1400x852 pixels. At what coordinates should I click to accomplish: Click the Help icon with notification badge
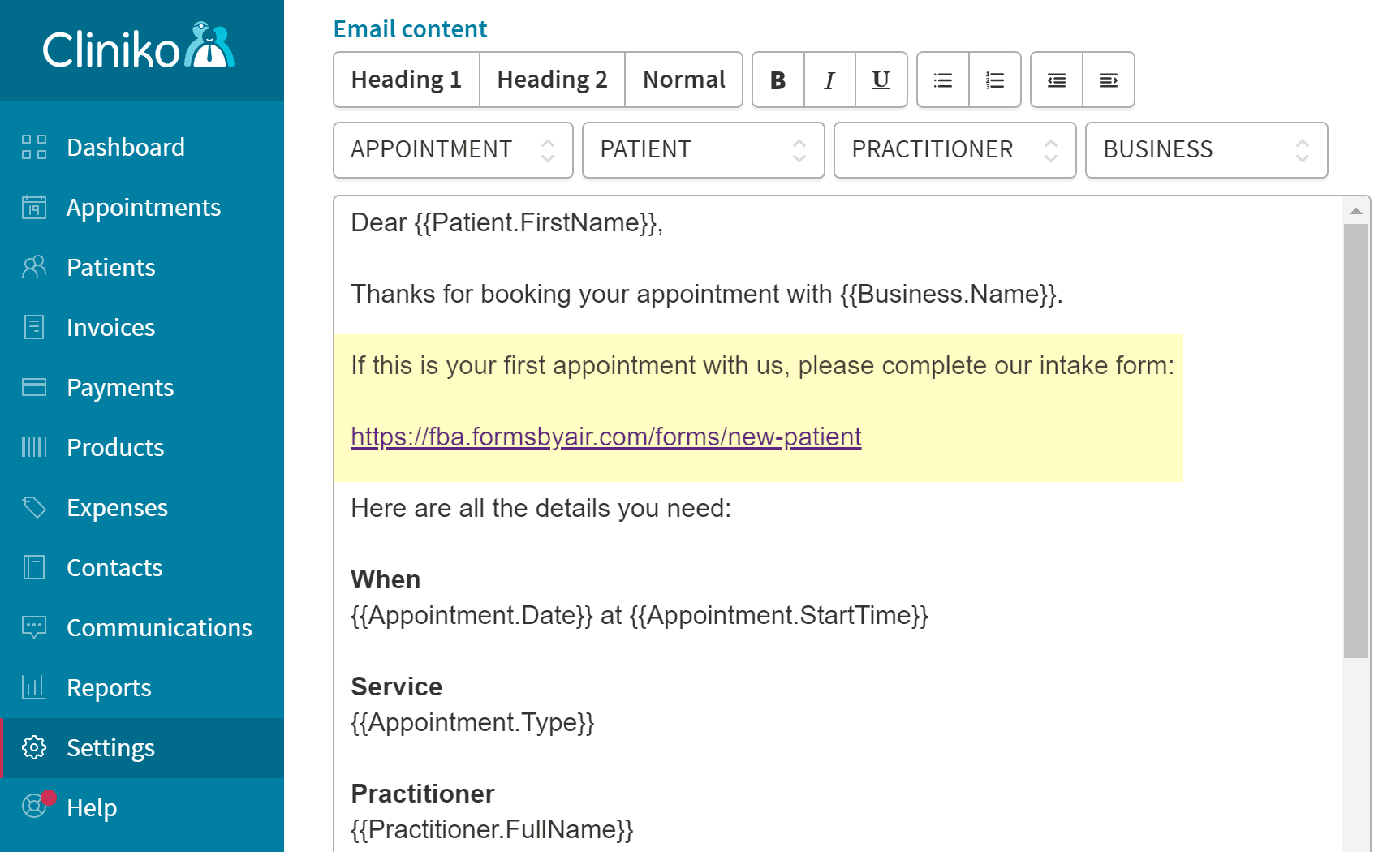coord(34,807)
